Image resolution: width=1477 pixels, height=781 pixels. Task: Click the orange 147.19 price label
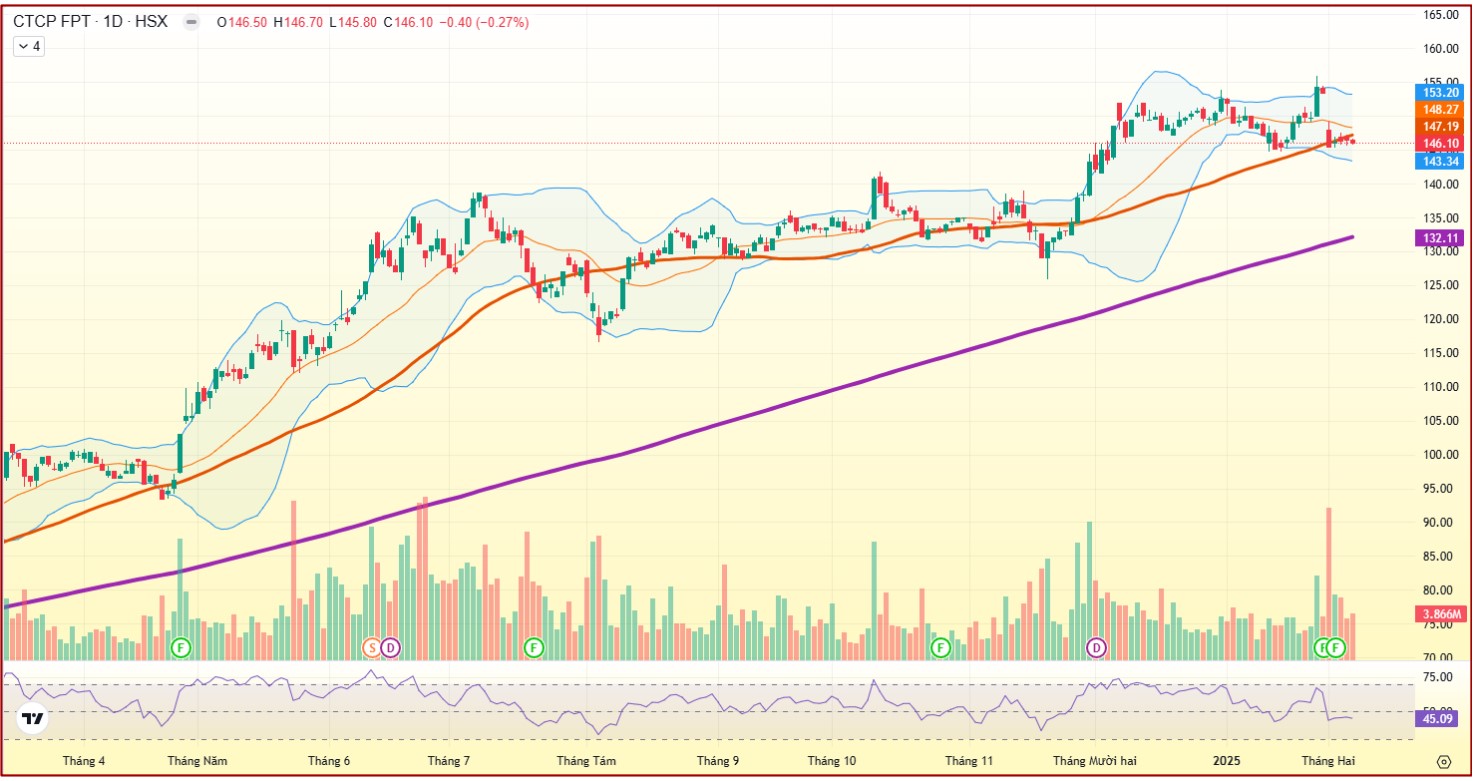coord(1442,127)
